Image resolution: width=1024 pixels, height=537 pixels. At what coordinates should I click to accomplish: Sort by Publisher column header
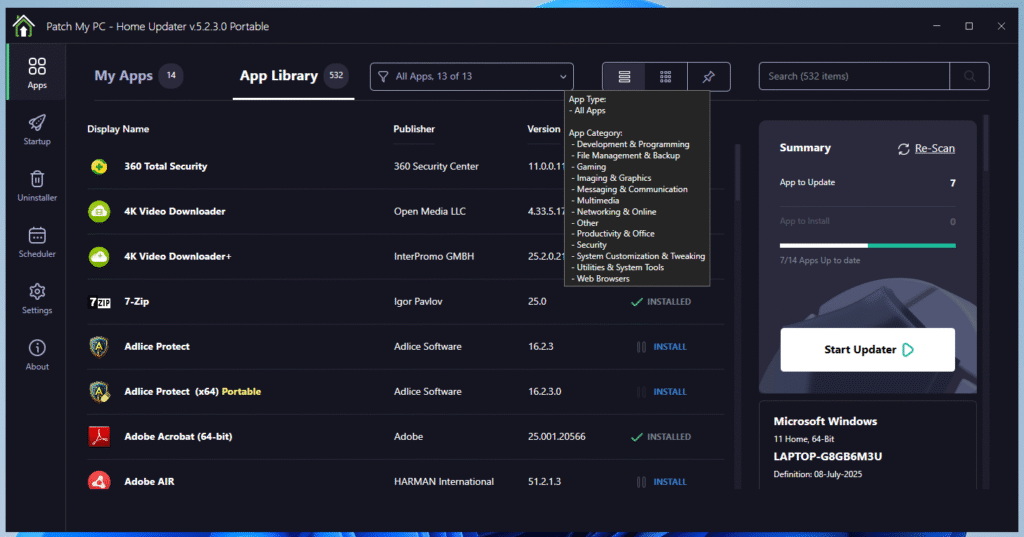point(414,129)
